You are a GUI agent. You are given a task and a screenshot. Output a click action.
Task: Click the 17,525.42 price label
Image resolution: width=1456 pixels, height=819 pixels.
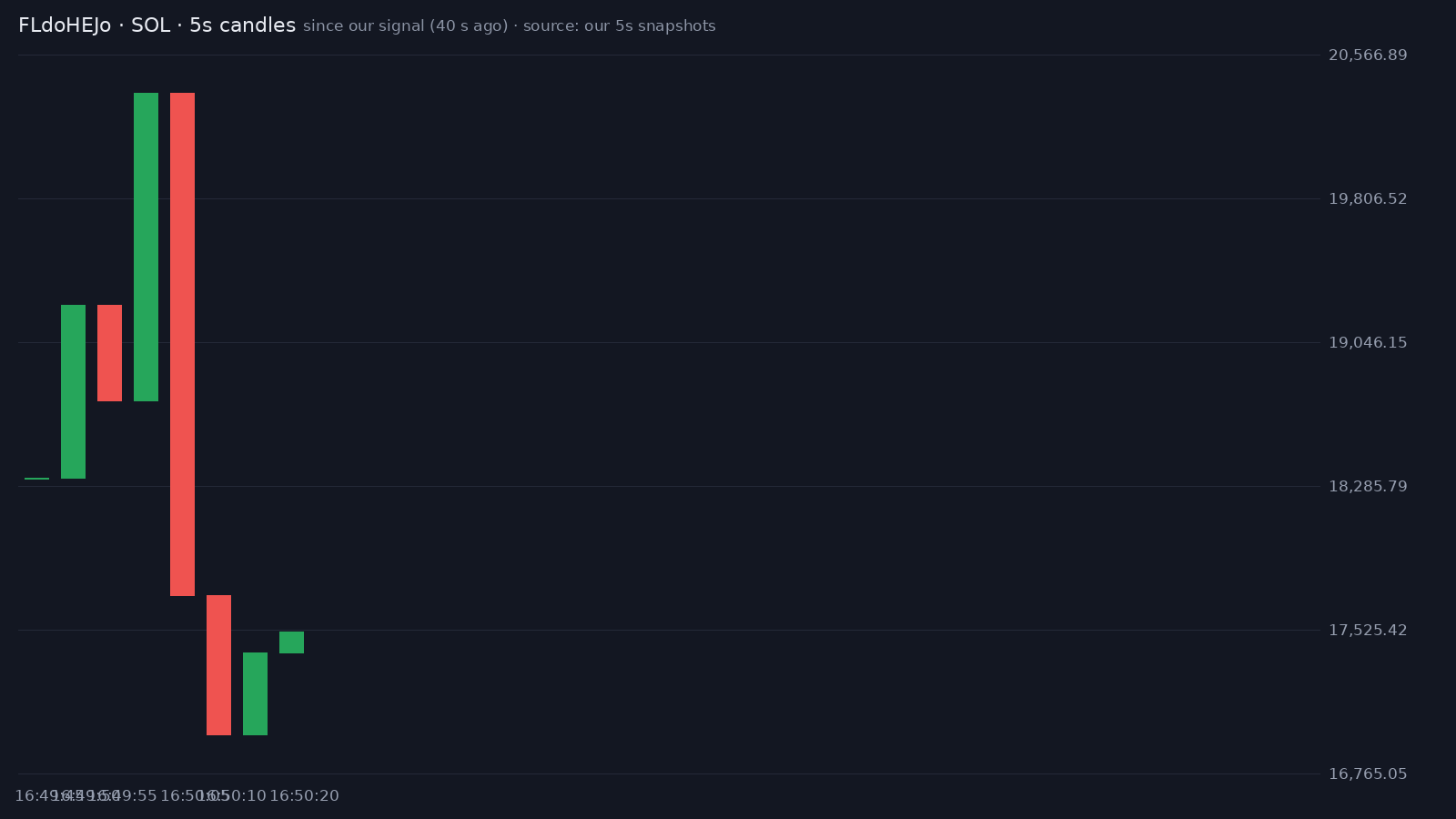click(x=1368, y=631)
